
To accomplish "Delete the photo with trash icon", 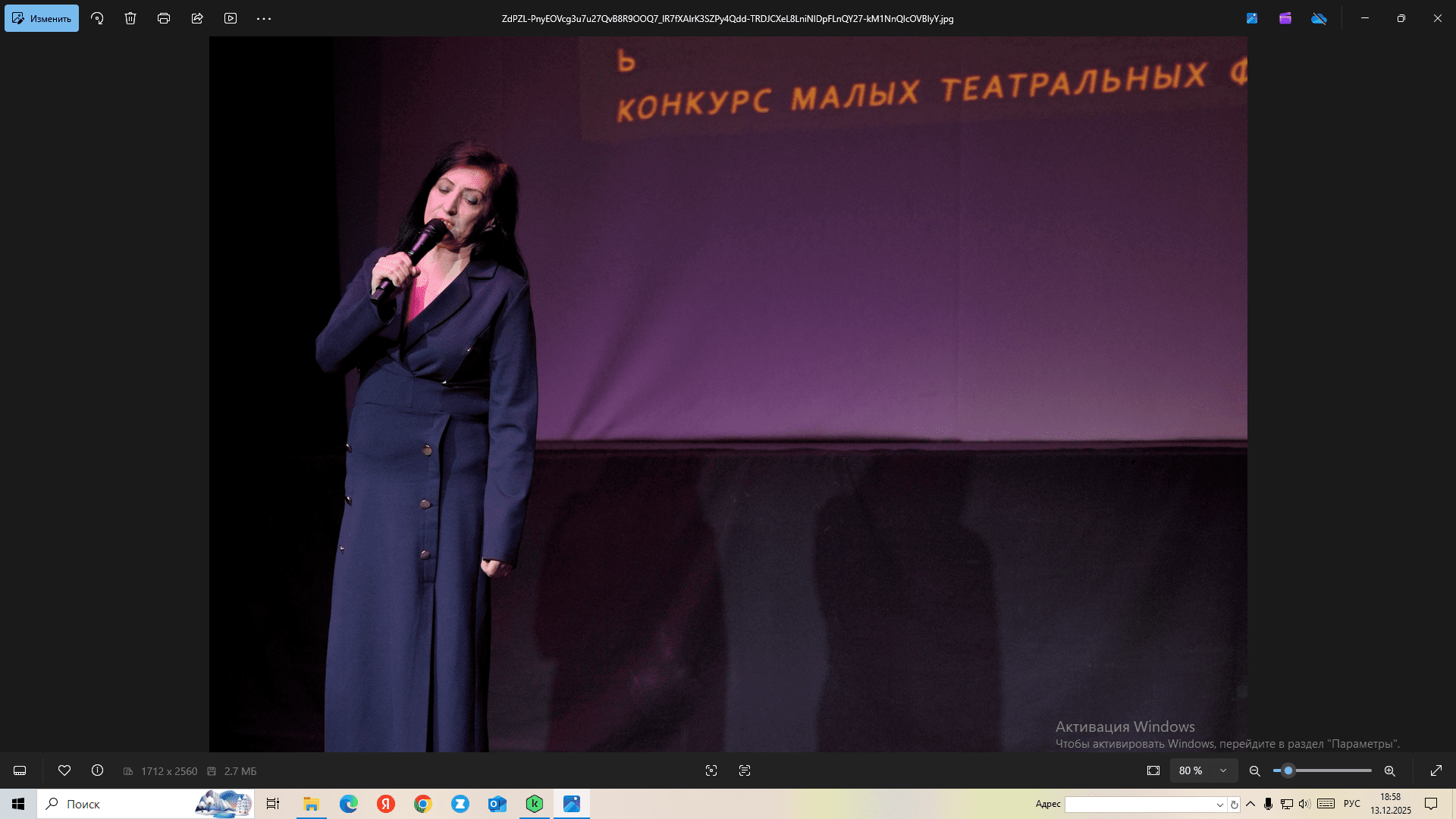I will pos(130,18).
